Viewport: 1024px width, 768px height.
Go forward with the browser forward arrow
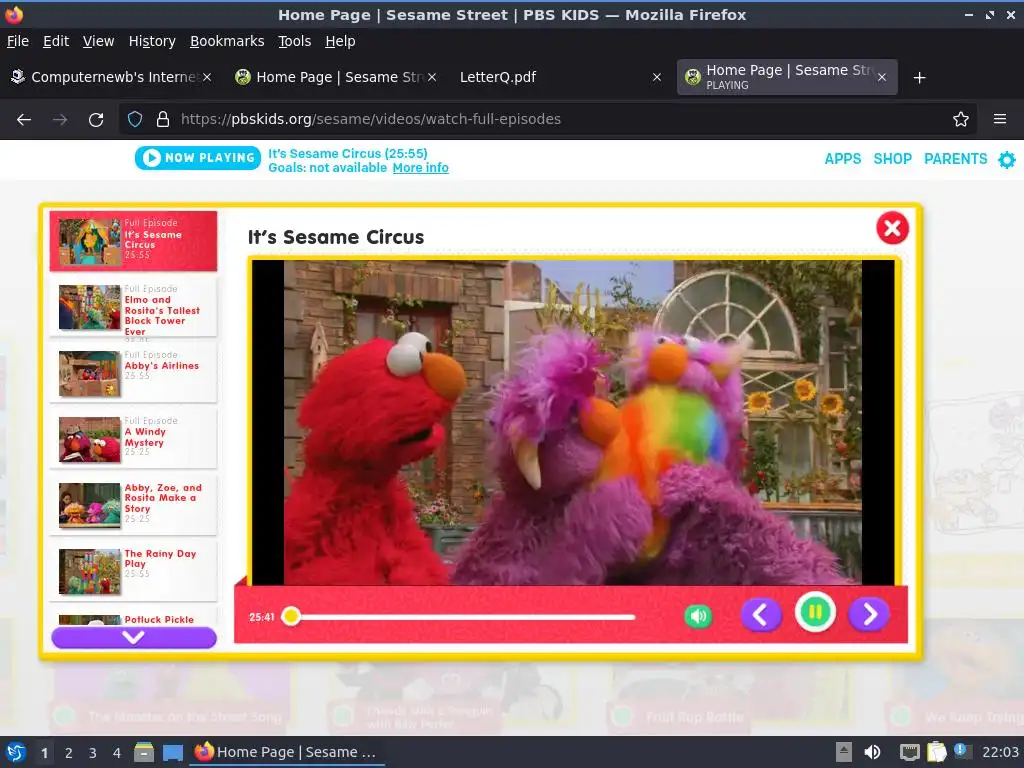[60, 120]
